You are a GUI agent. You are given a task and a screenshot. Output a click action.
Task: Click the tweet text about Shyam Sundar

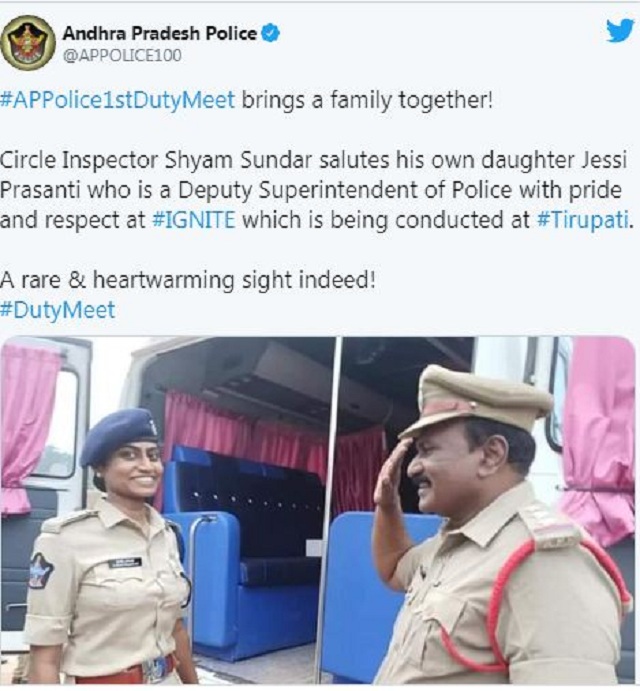click(x=317, y=190)
